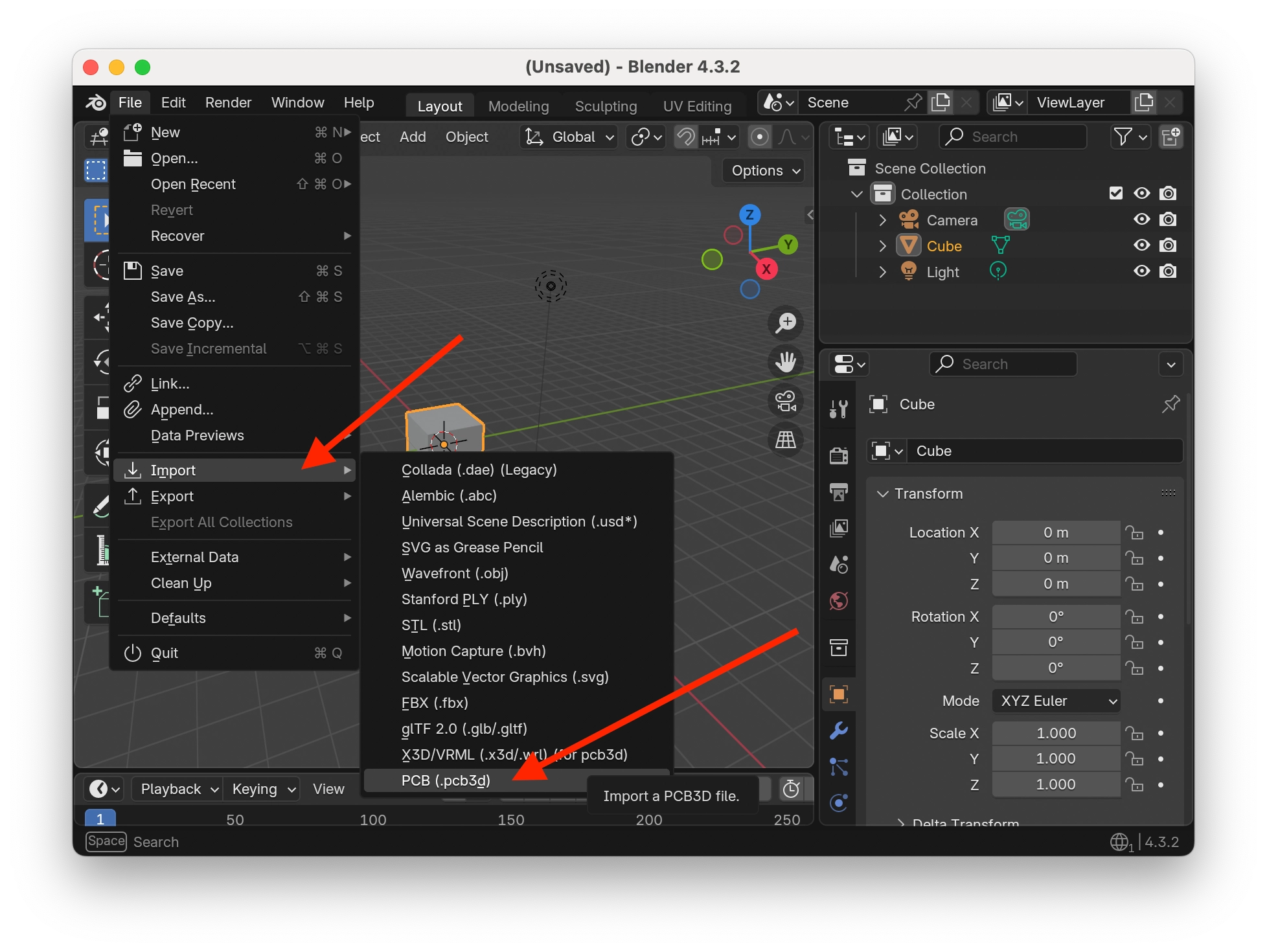The image size is (1267, 952).
Task: Click Save As in the File menu
Action: pos(183,297)
